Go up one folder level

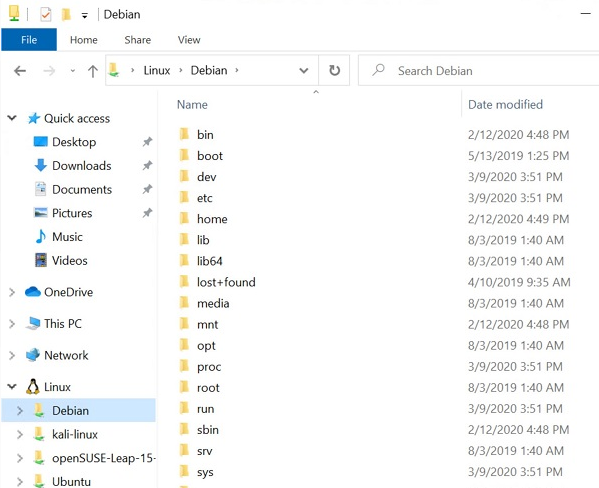pos(93,71)
